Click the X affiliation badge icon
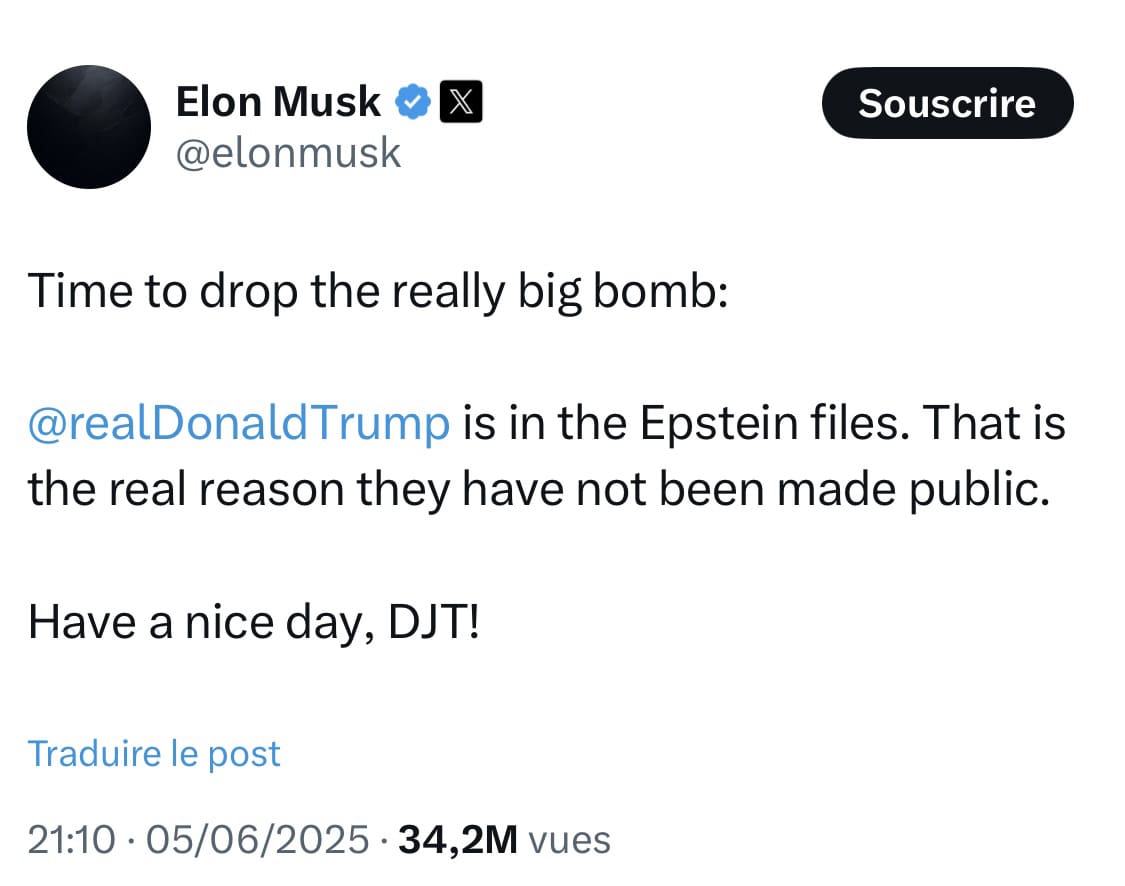Screen dimensions: 1125x886 (462, 102)
